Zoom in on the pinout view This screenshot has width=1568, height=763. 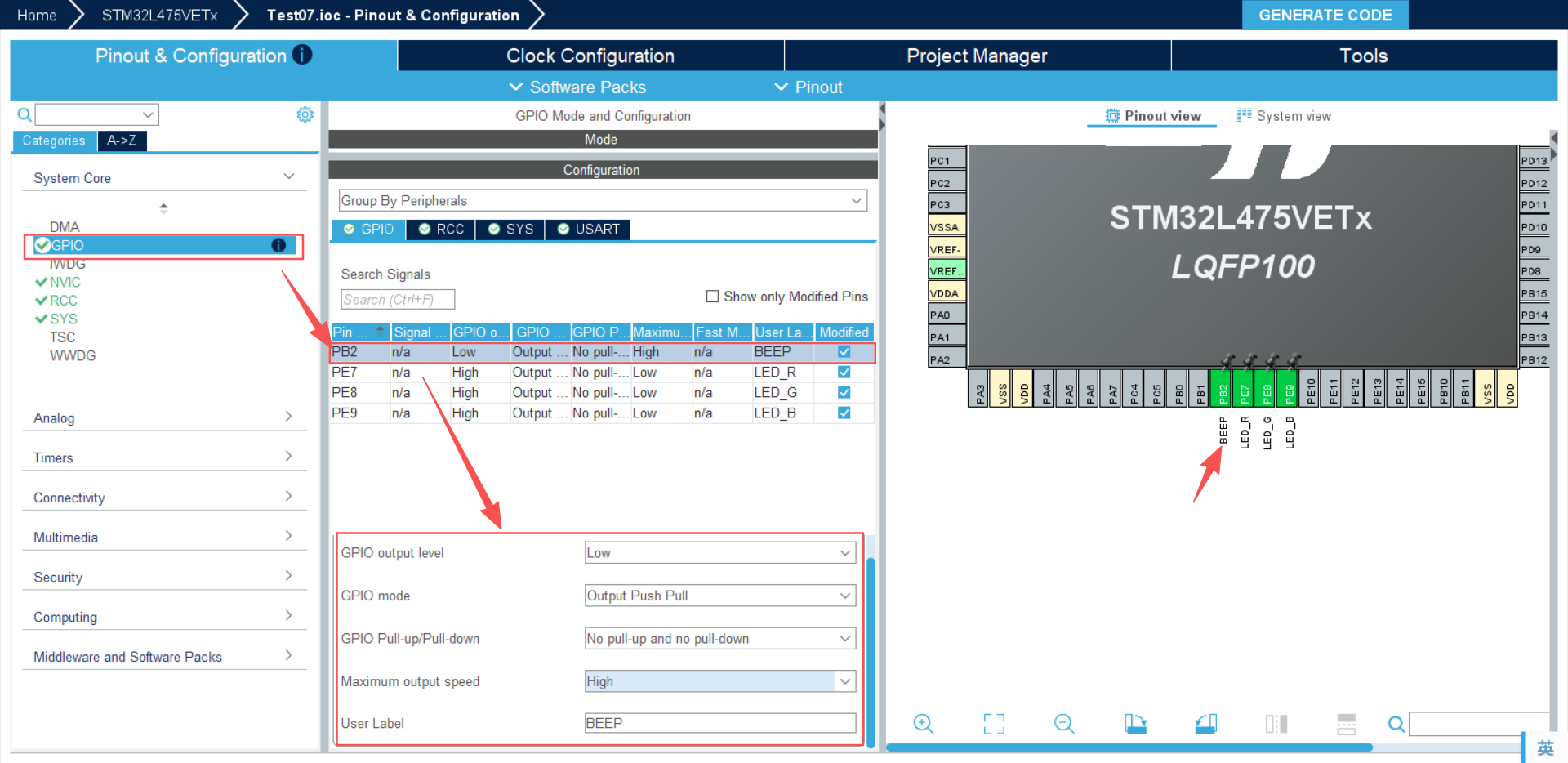coord(923,724)
